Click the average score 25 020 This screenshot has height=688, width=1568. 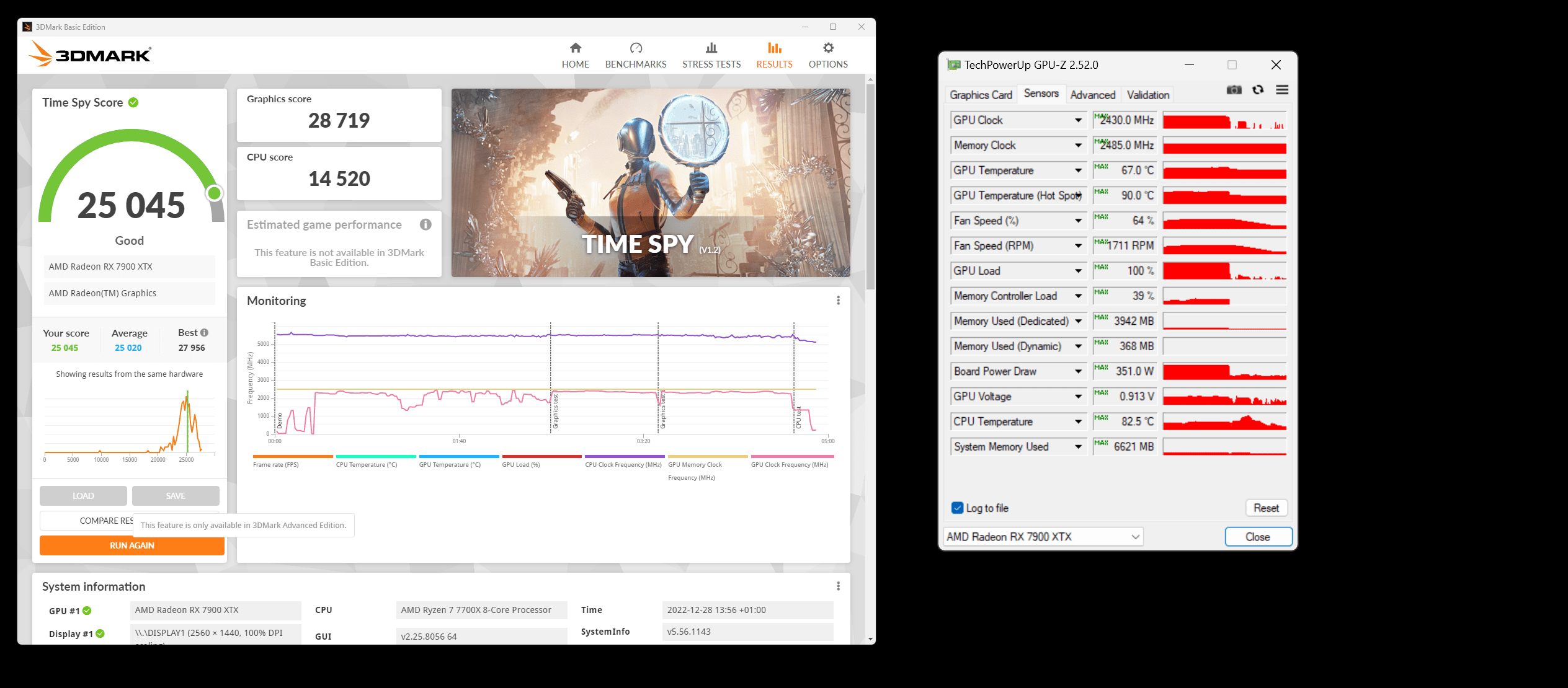(x=128, y=348)
